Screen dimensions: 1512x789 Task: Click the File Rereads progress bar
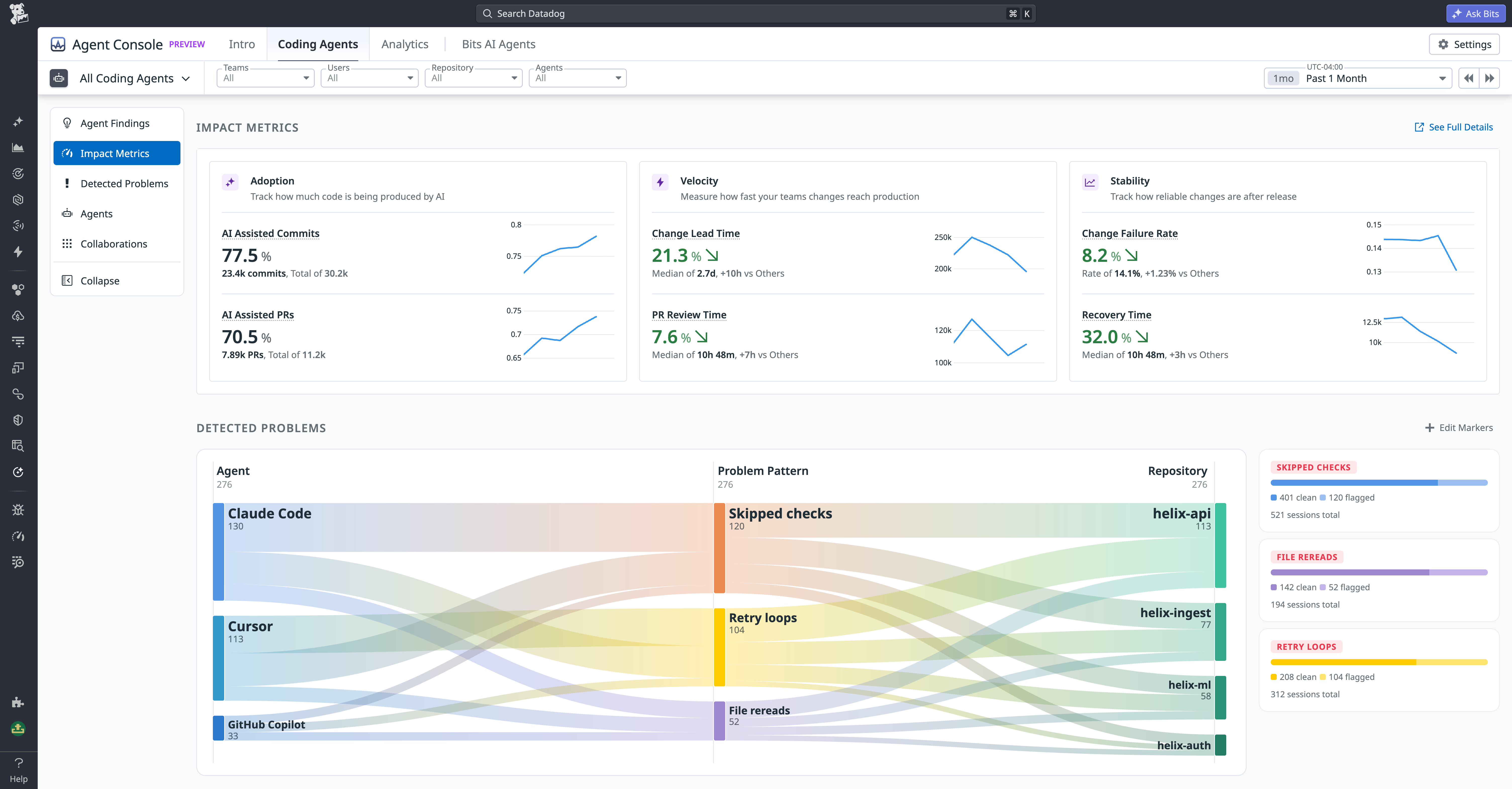(x=1379, y=573)
